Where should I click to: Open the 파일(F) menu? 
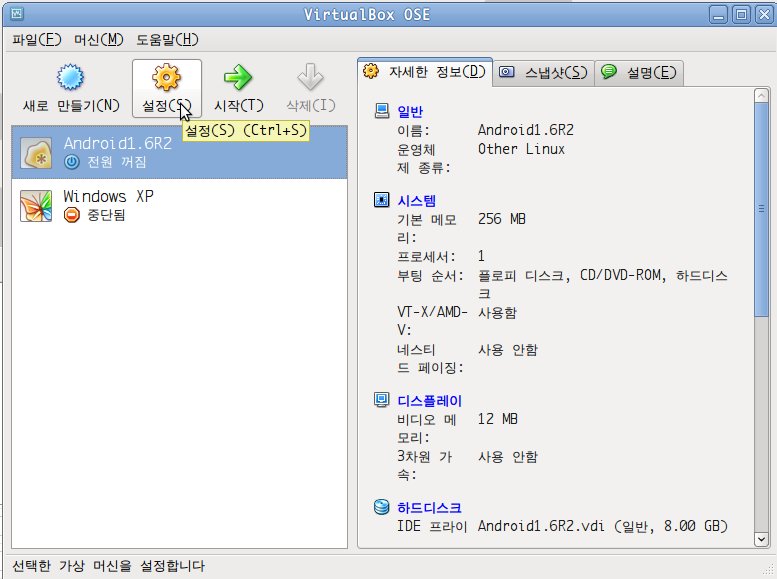click(x=37, y=40)
